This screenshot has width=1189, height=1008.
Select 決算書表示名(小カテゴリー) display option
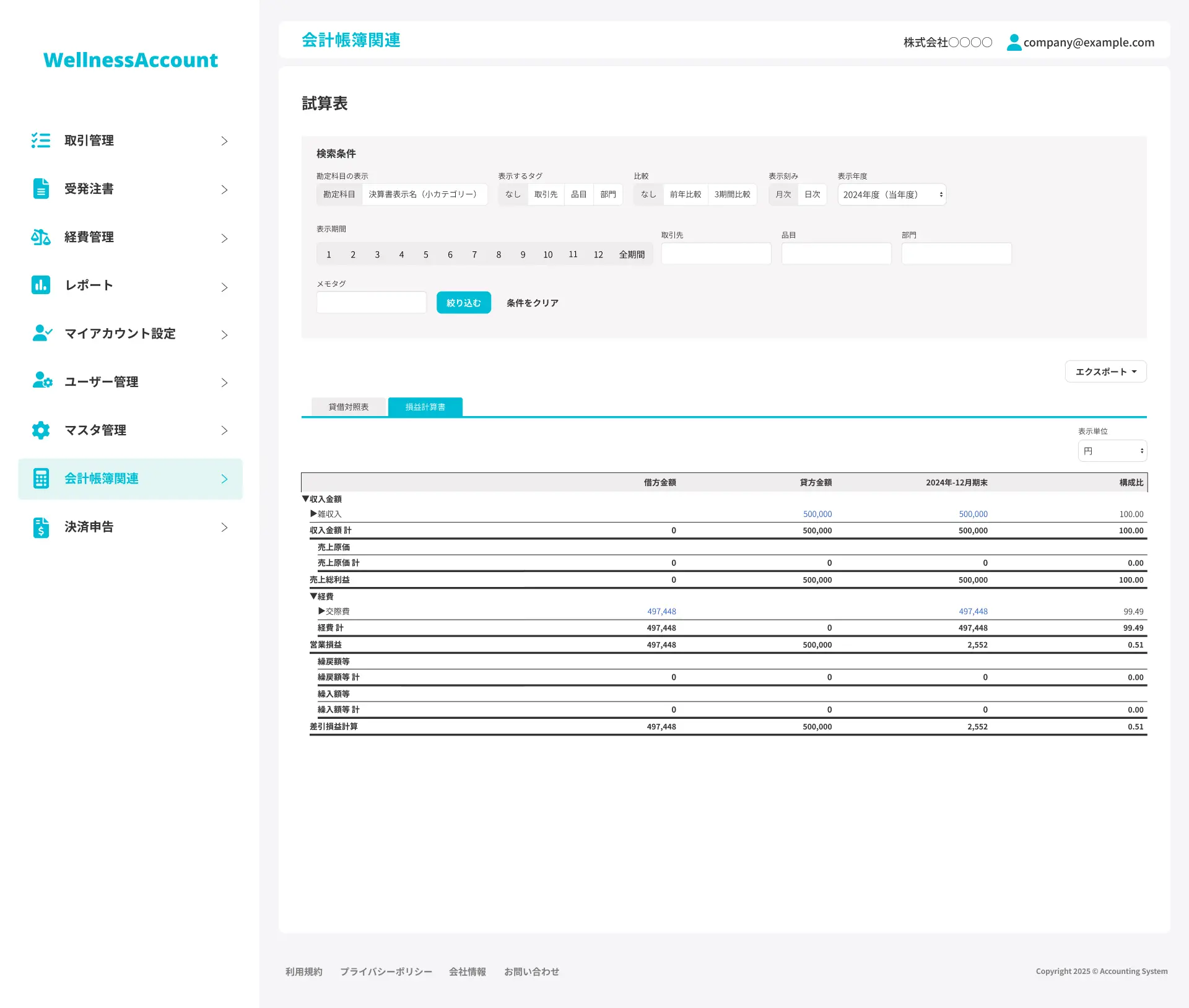click(424, 194)
